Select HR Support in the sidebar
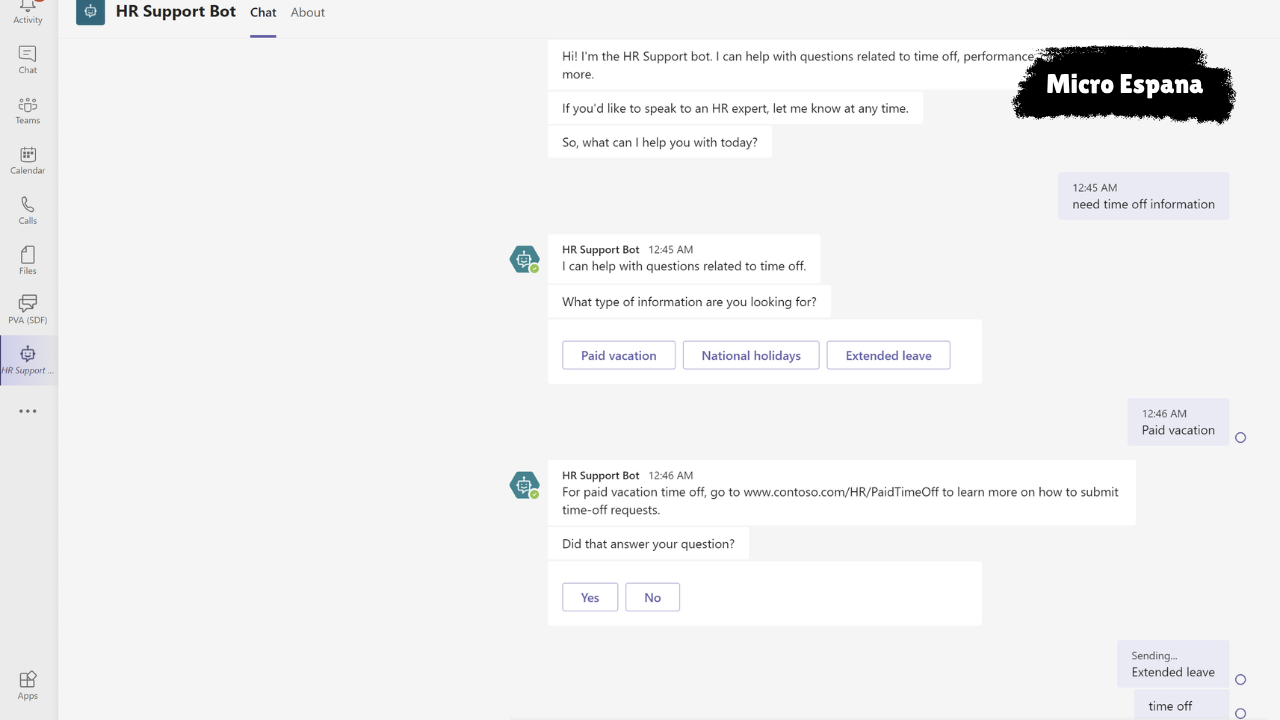The width and height of the screenshot is (1280, 720). pyautogui.click(x=27, y=358)
